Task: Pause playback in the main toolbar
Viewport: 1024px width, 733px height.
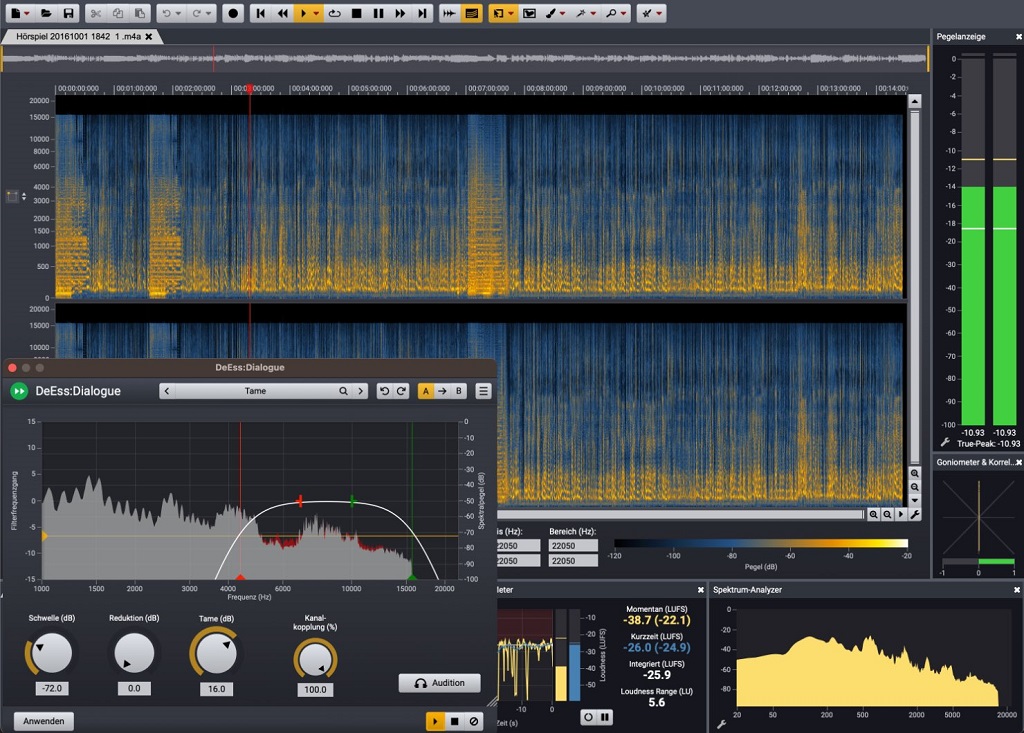Action: (378, 13)
